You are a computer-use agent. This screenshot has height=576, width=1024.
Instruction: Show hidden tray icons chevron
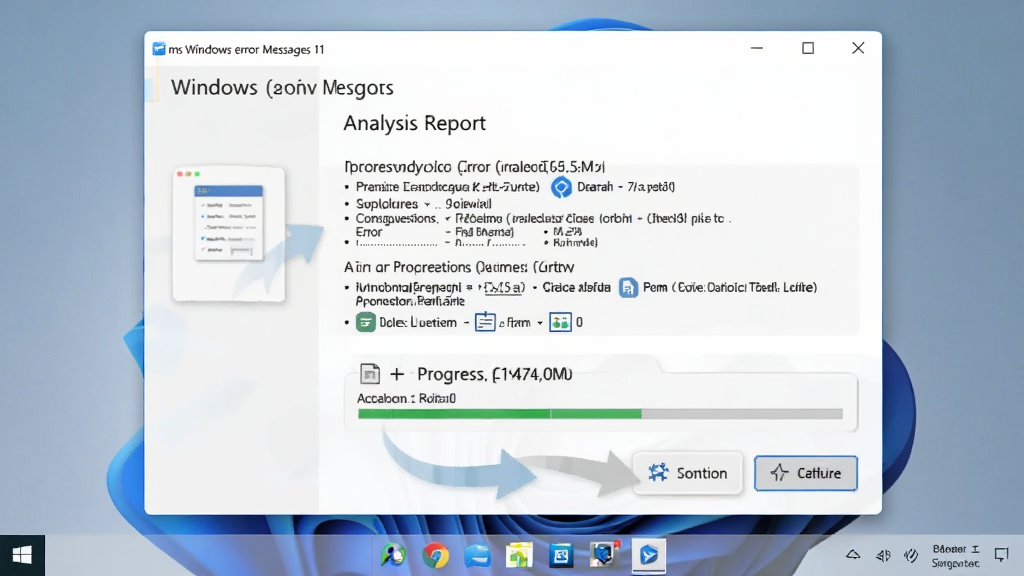pyautogui.click(x=853, y=555)
